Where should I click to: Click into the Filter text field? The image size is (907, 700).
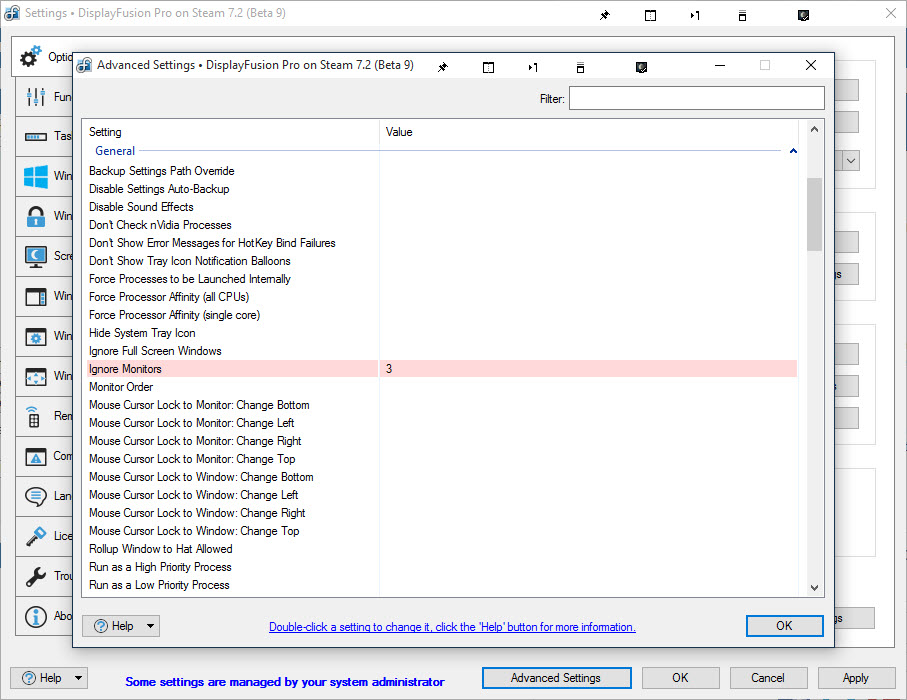696,98
